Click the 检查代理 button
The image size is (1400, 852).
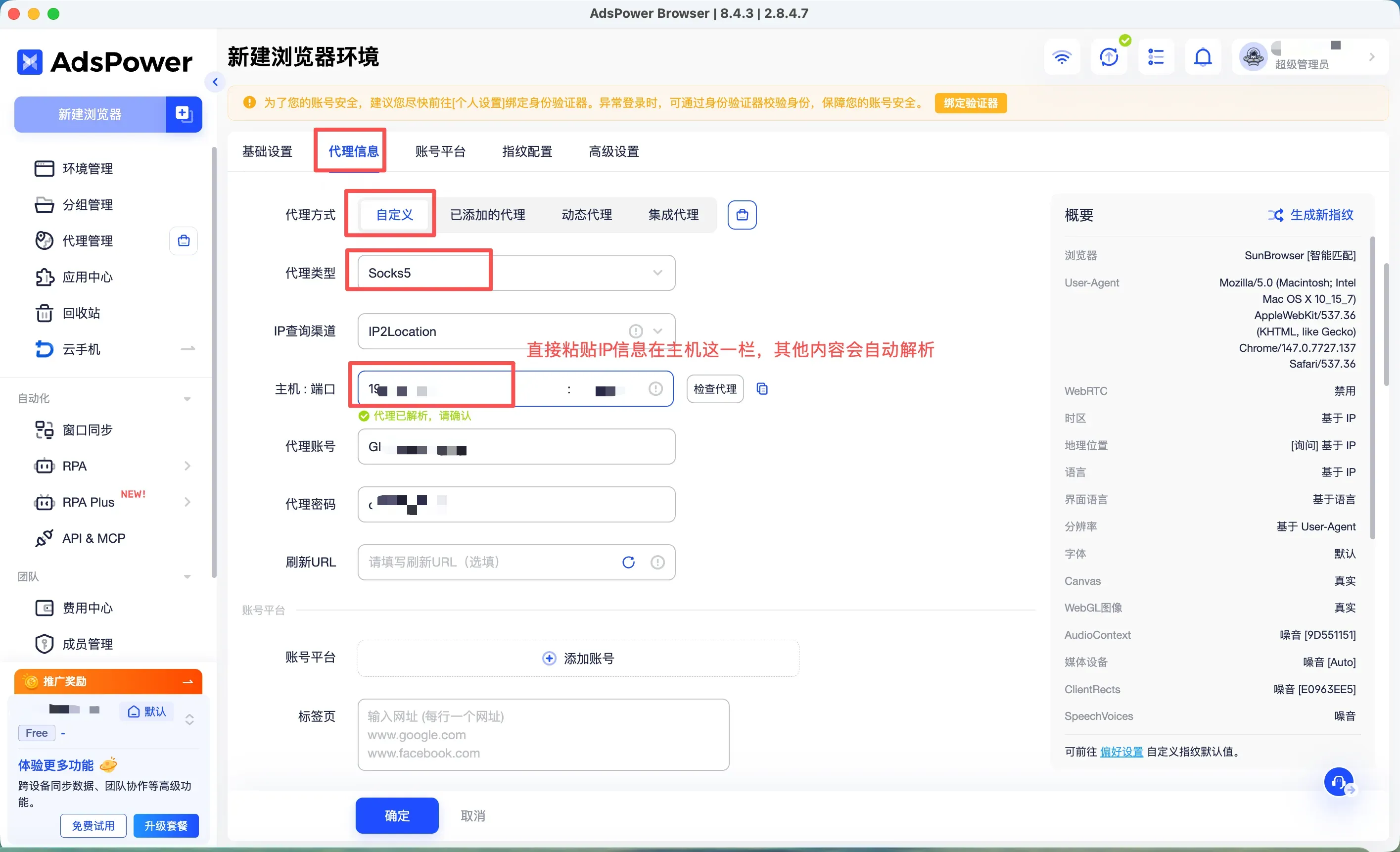click(715, 389)
